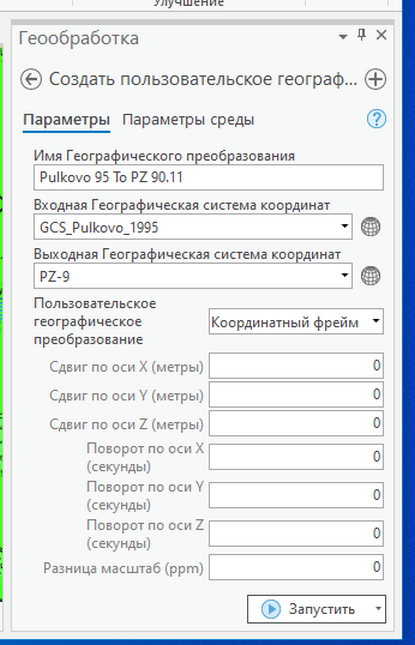The image size is (415, 645).
Task: Click the Геообработка pane title
Action: pos(79,38)
